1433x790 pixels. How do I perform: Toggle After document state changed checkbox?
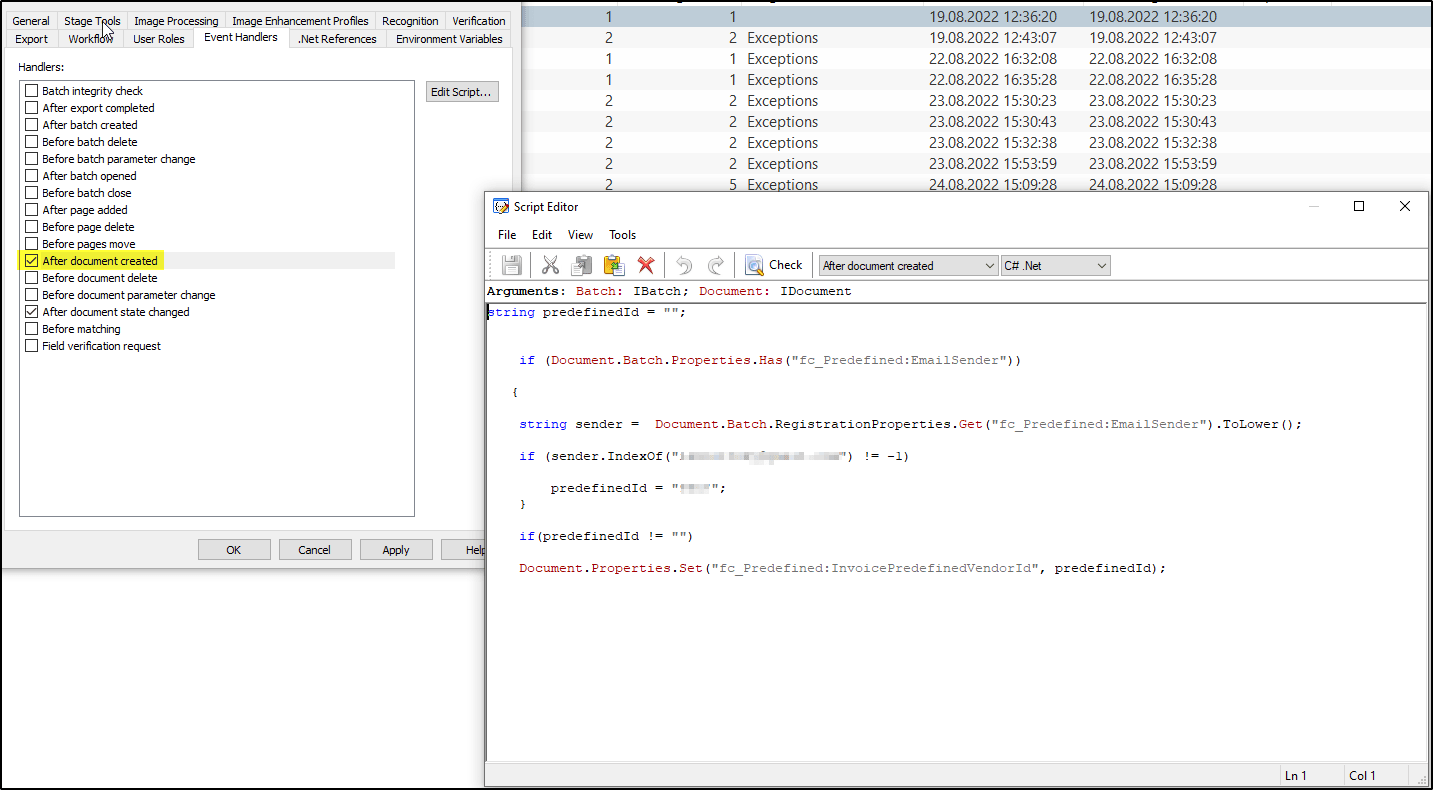(x=31, y=312)
